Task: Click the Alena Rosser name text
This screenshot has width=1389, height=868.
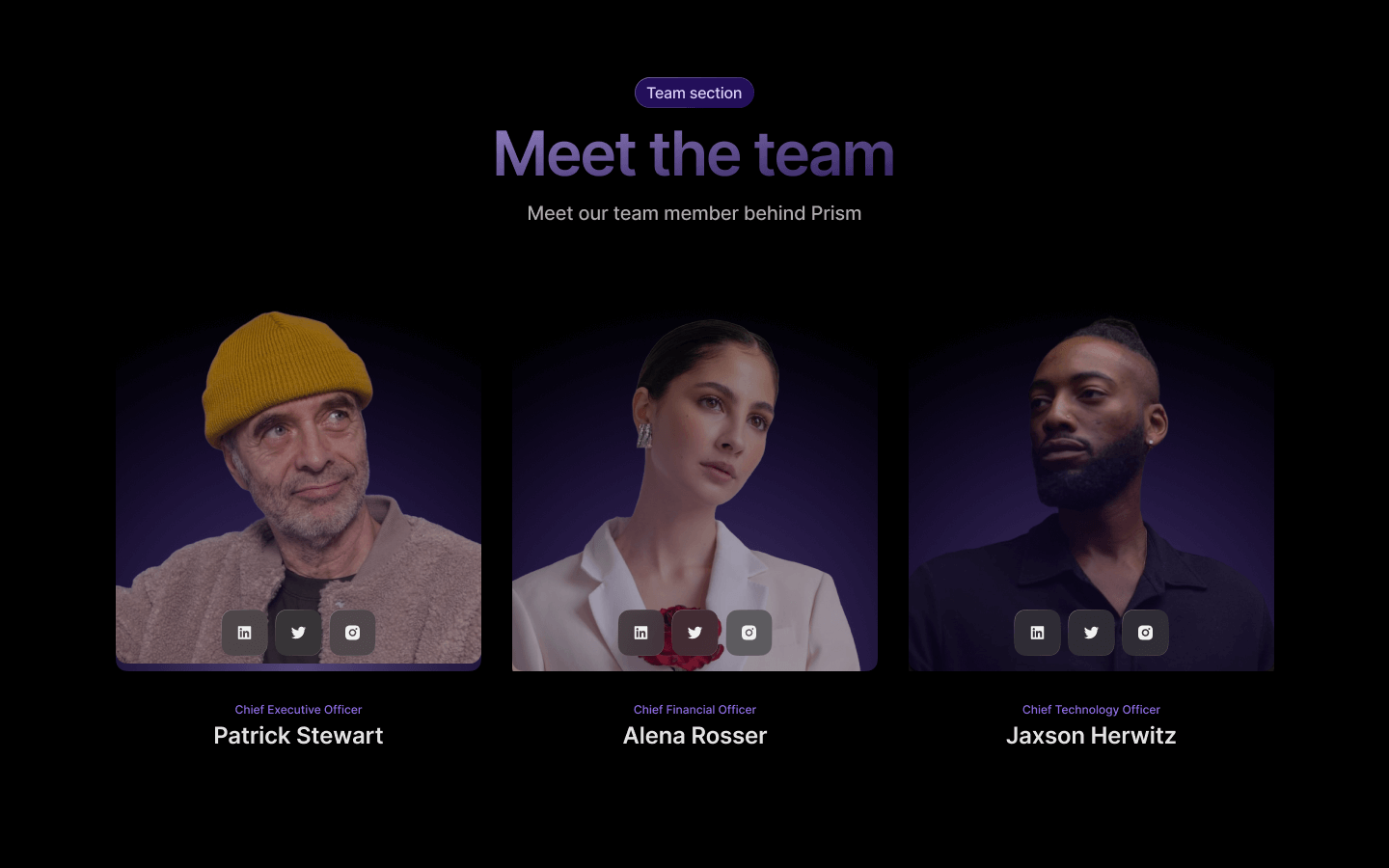Action: click(x=694, y=735)
